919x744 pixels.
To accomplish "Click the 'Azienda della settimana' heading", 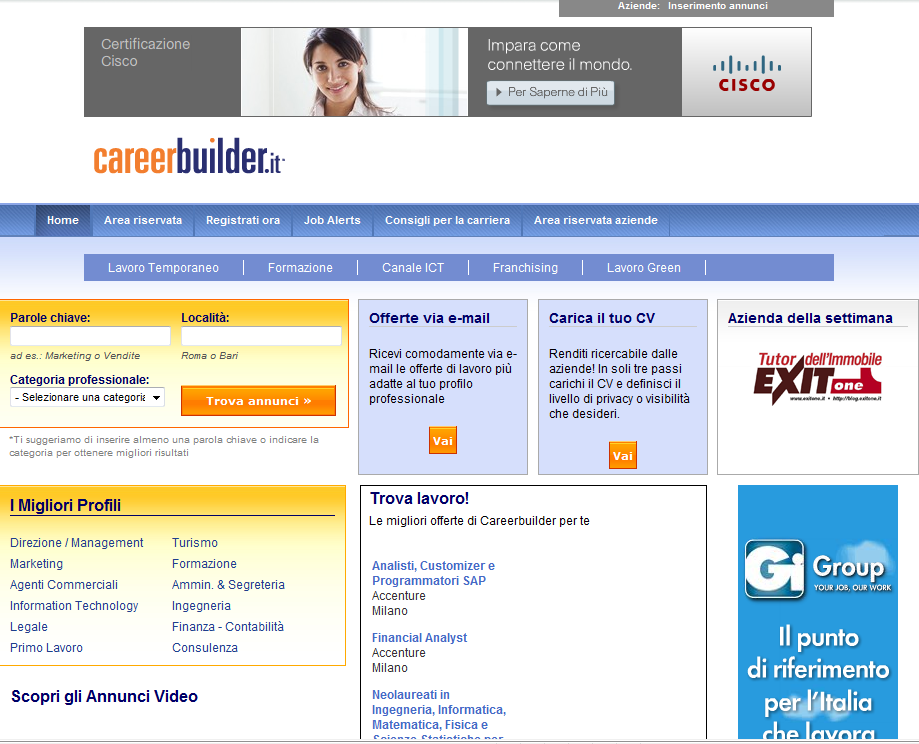I will coord(810,318).
